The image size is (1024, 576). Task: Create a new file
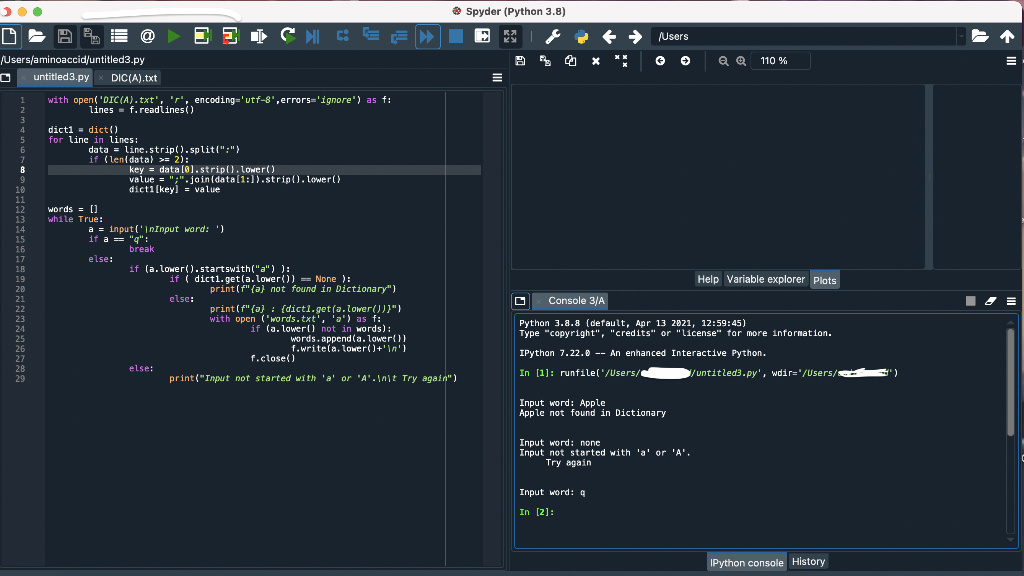pos(10,36)
